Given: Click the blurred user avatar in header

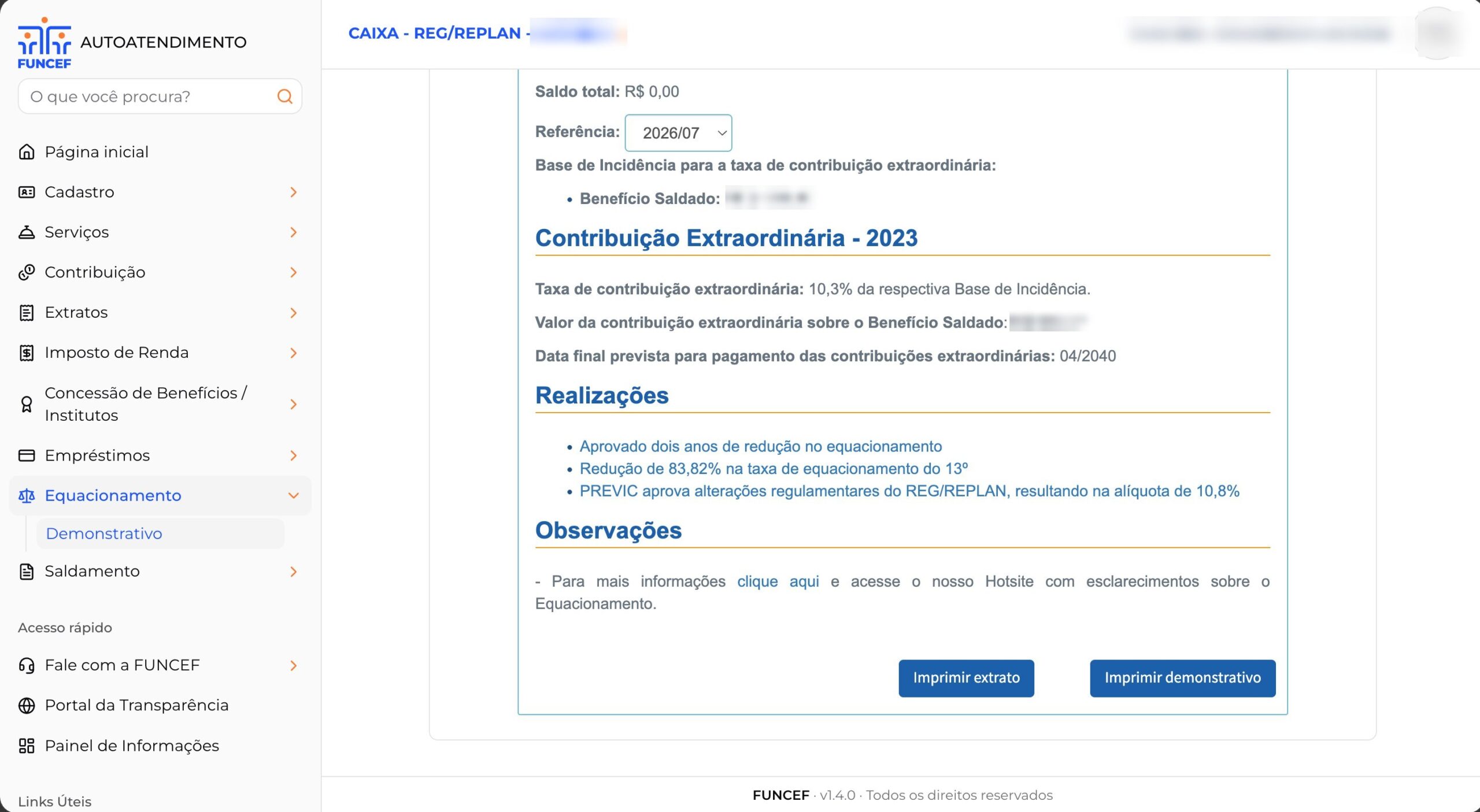Looking at the screenshot, I should pos(1437,33).
